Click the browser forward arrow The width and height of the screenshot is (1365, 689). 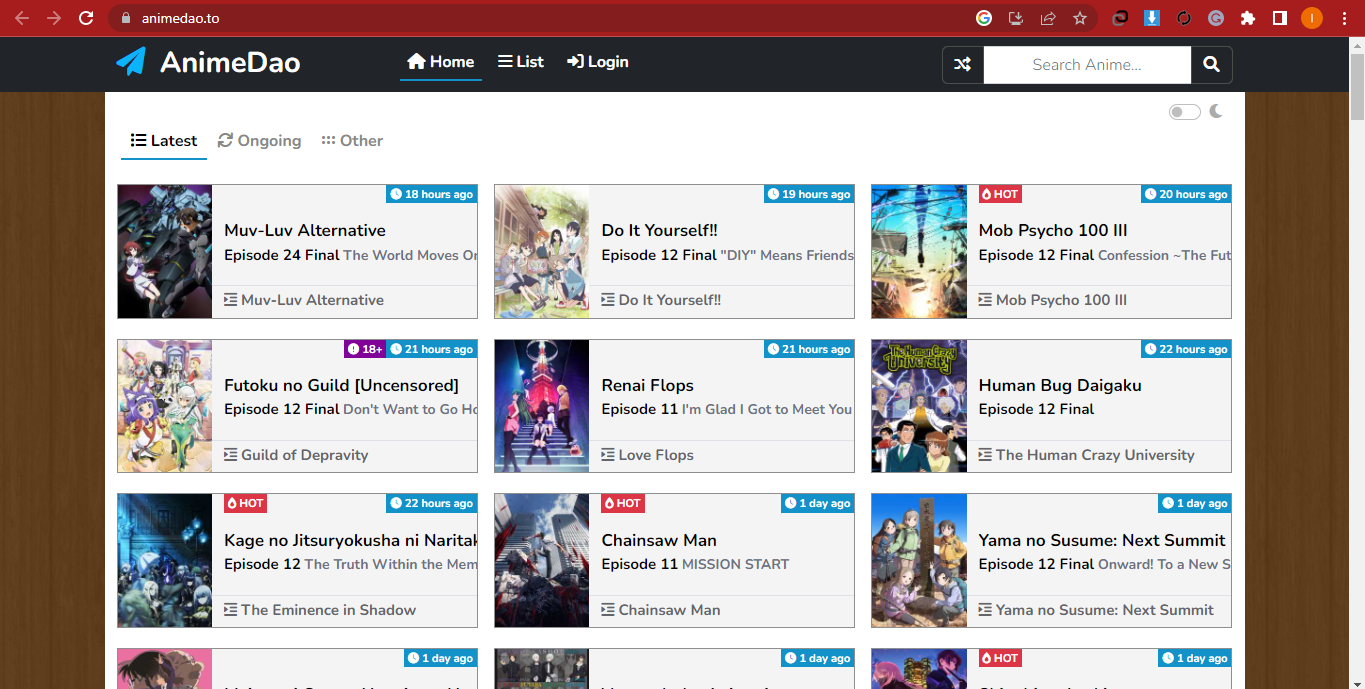pos(54,18)
